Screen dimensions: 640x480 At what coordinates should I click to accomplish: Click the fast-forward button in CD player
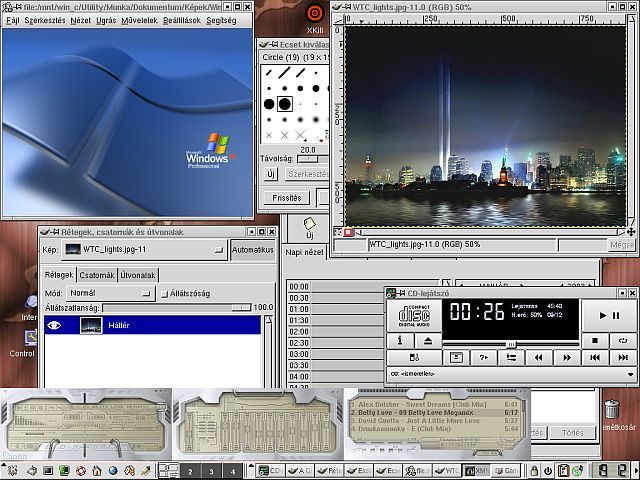(567, 358)
